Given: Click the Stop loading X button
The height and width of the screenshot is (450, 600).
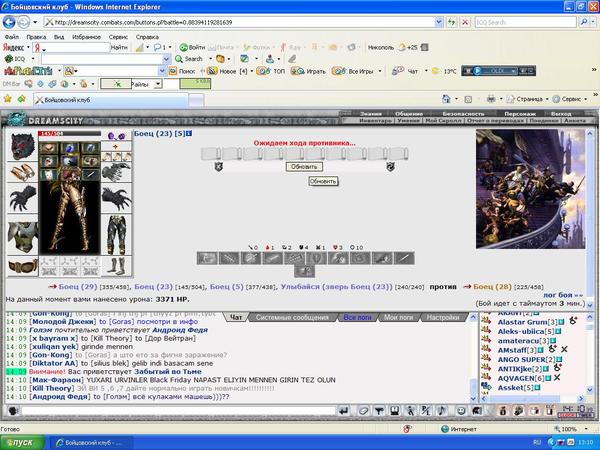Looking at the screenshot, I should 465,22.
